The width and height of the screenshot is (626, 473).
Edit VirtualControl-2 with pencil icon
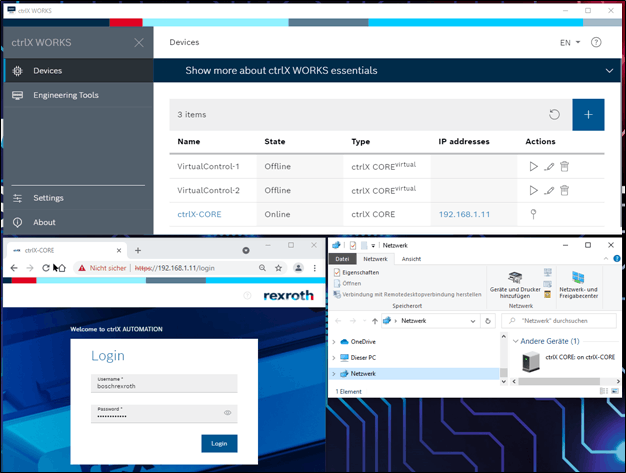(549, 190)
